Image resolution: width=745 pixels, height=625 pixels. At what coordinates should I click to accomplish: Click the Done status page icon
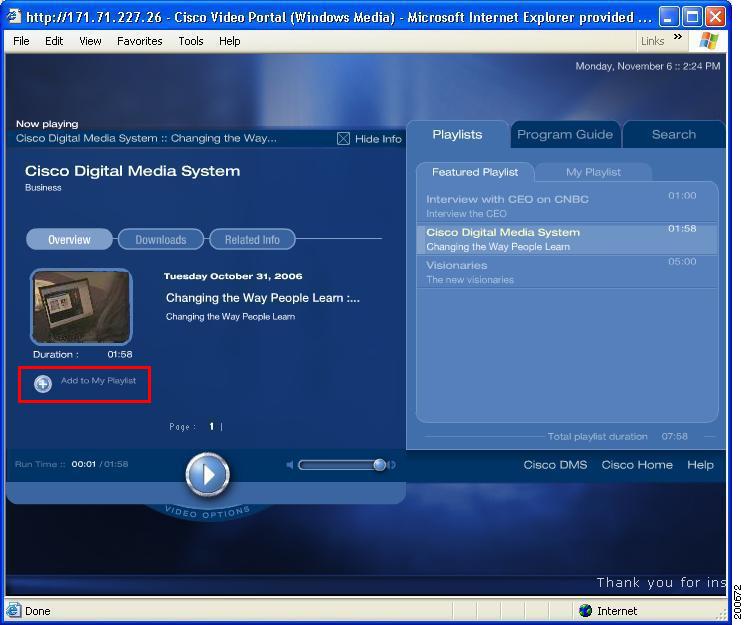(13, 610)
